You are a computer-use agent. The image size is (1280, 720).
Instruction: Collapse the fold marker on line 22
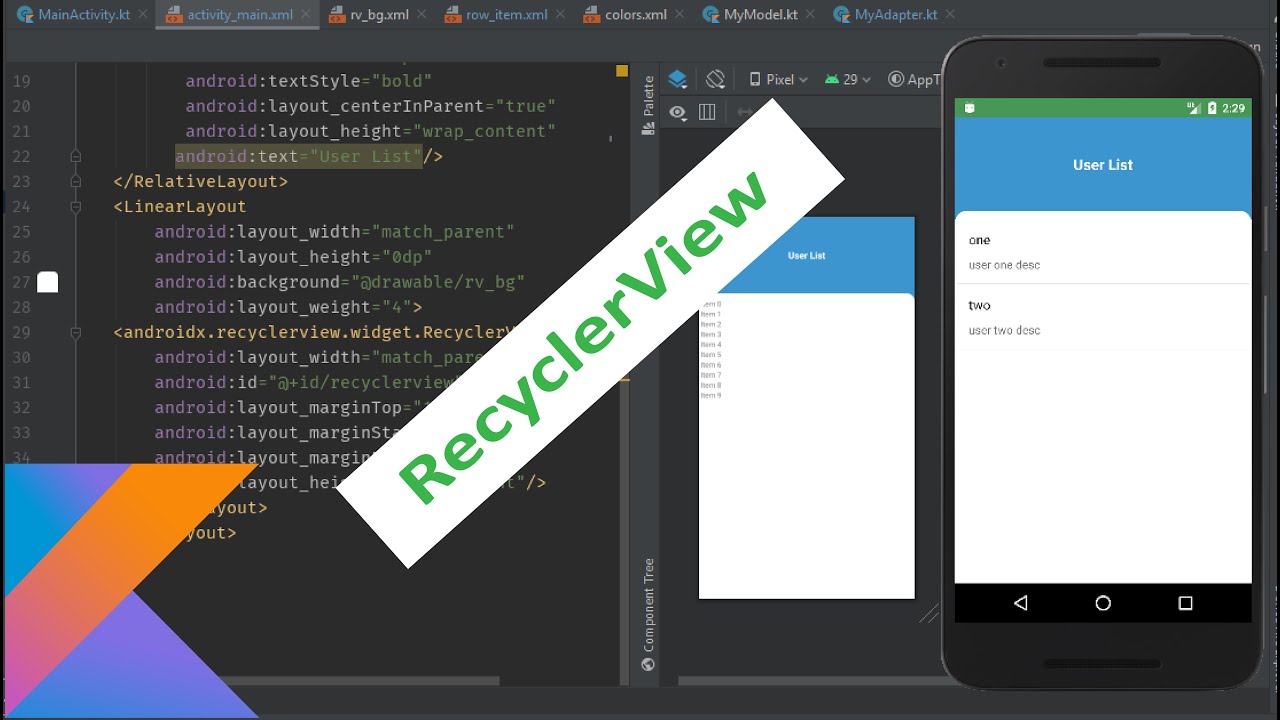click(x=76, y=157)
